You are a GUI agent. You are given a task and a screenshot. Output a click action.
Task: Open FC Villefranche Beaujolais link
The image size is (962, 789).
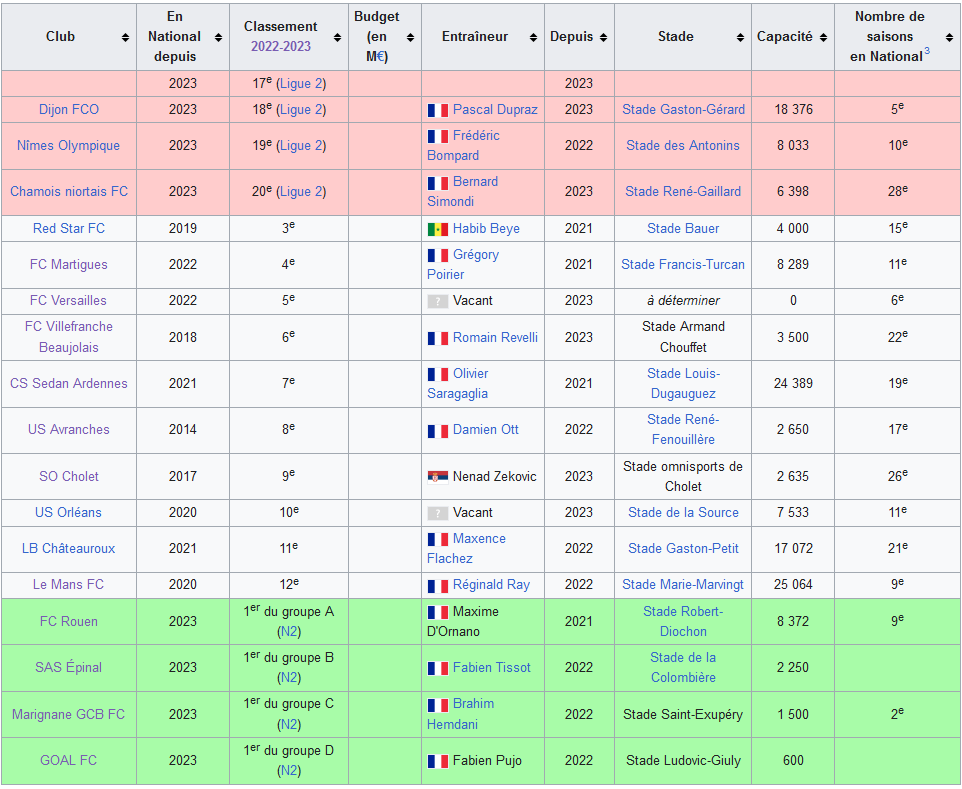(69, 337)
